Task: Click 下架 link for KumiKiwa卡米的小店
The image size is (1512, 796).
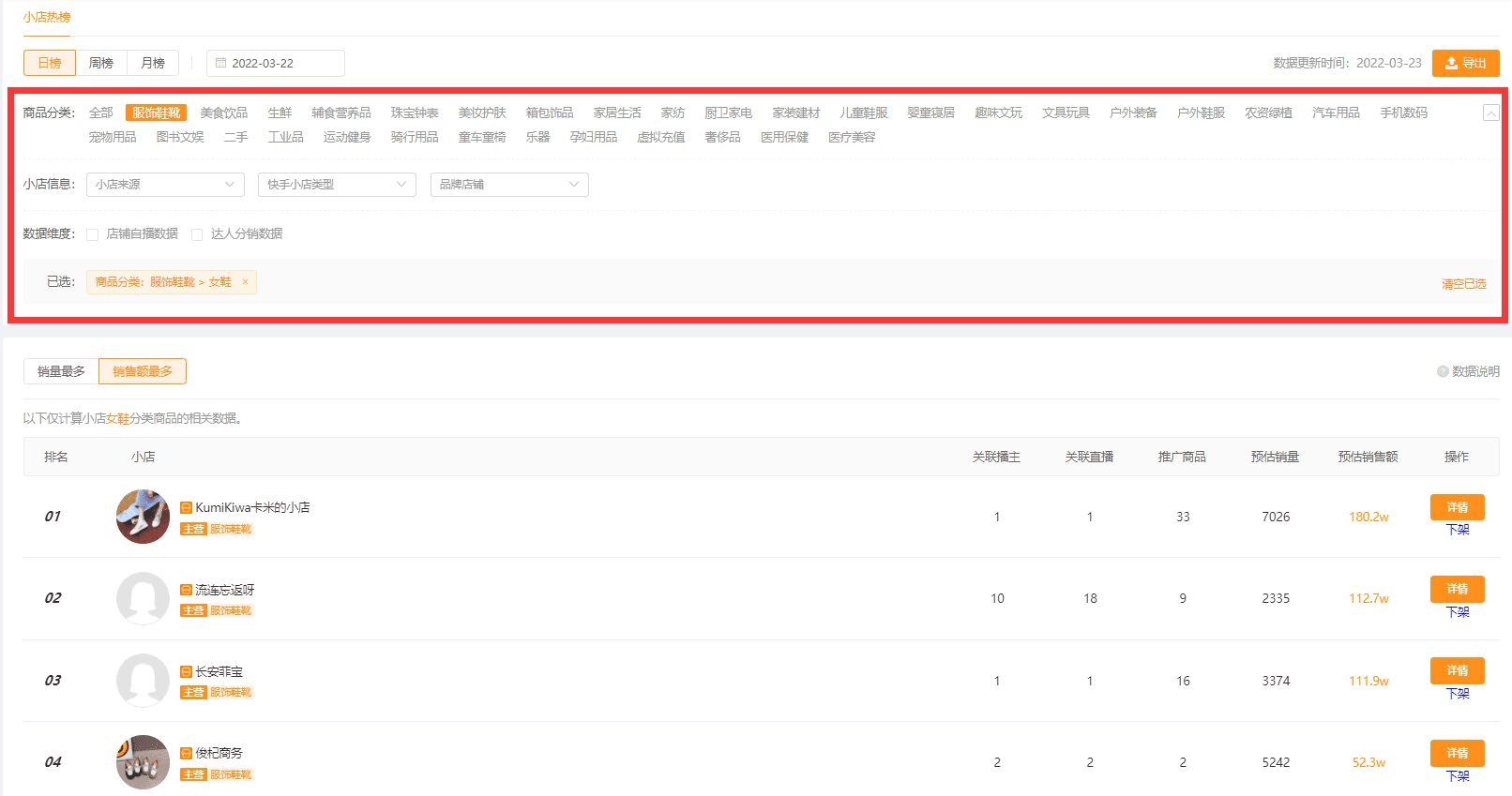Action: [1458, 530]
